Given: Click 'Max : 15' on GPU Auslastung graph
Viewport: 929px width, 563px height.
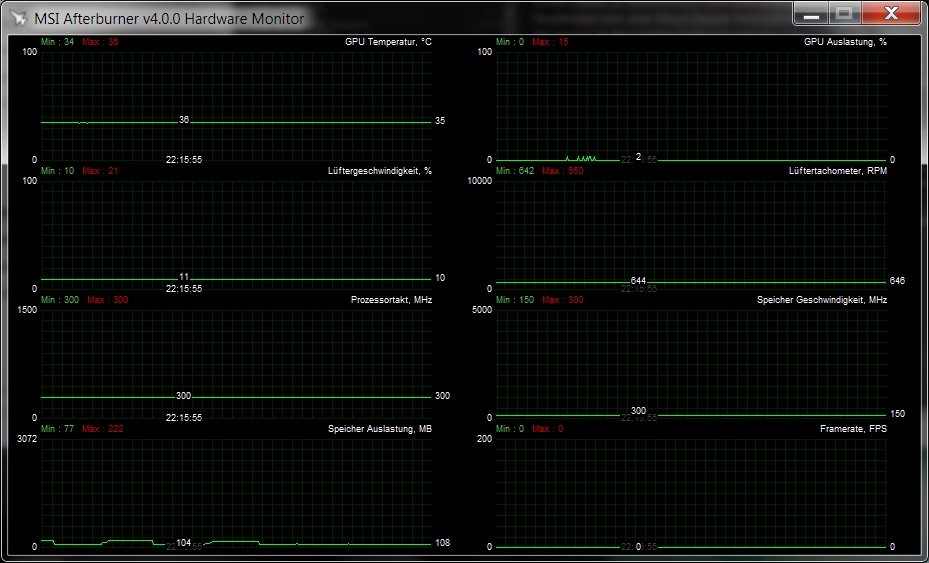Looking at the screenshot, I should point(550,42).
